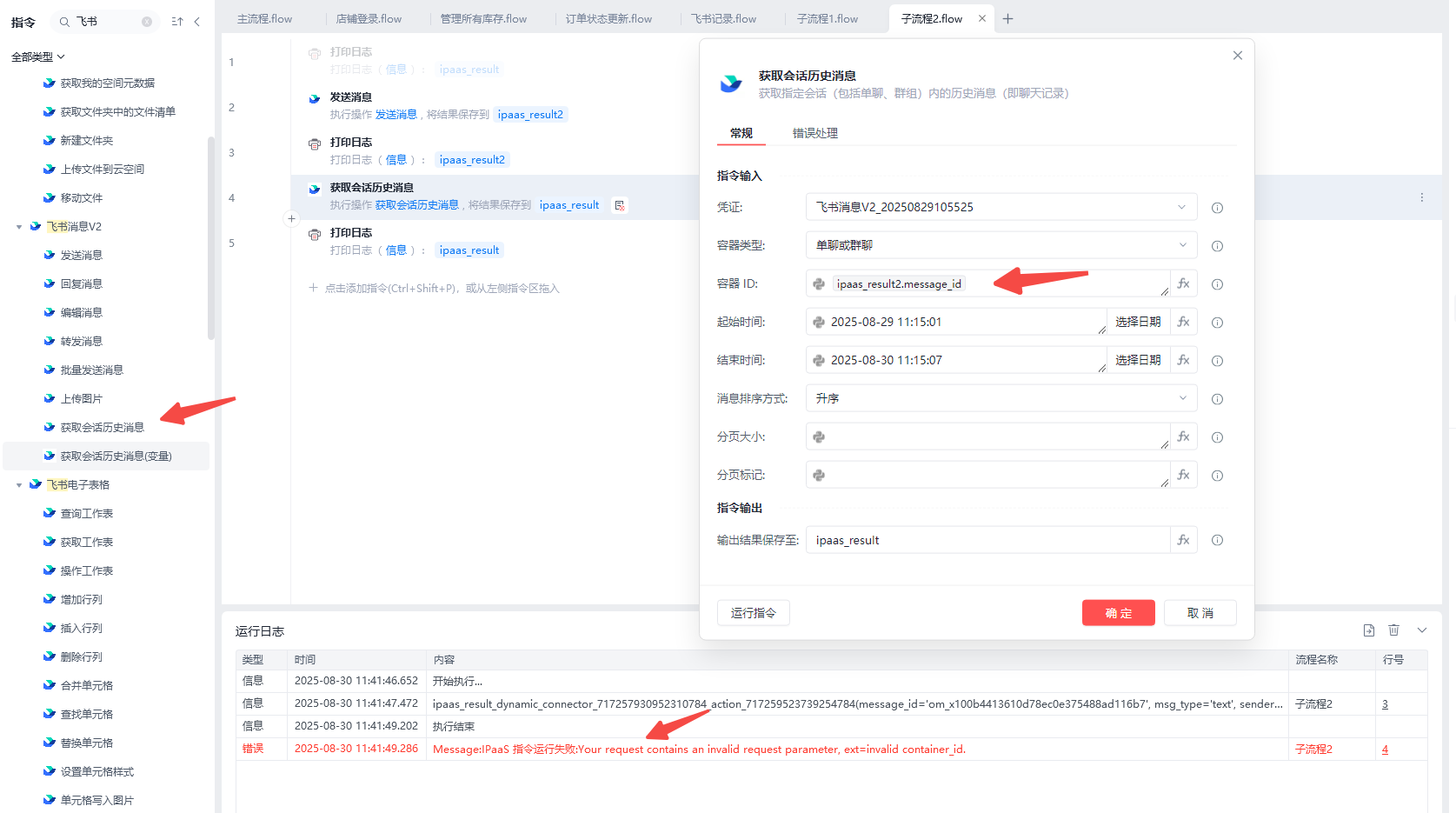Open the 子流程1.flow tab
The width and height of the screenshot is (1456, 813).
[828, 19]
